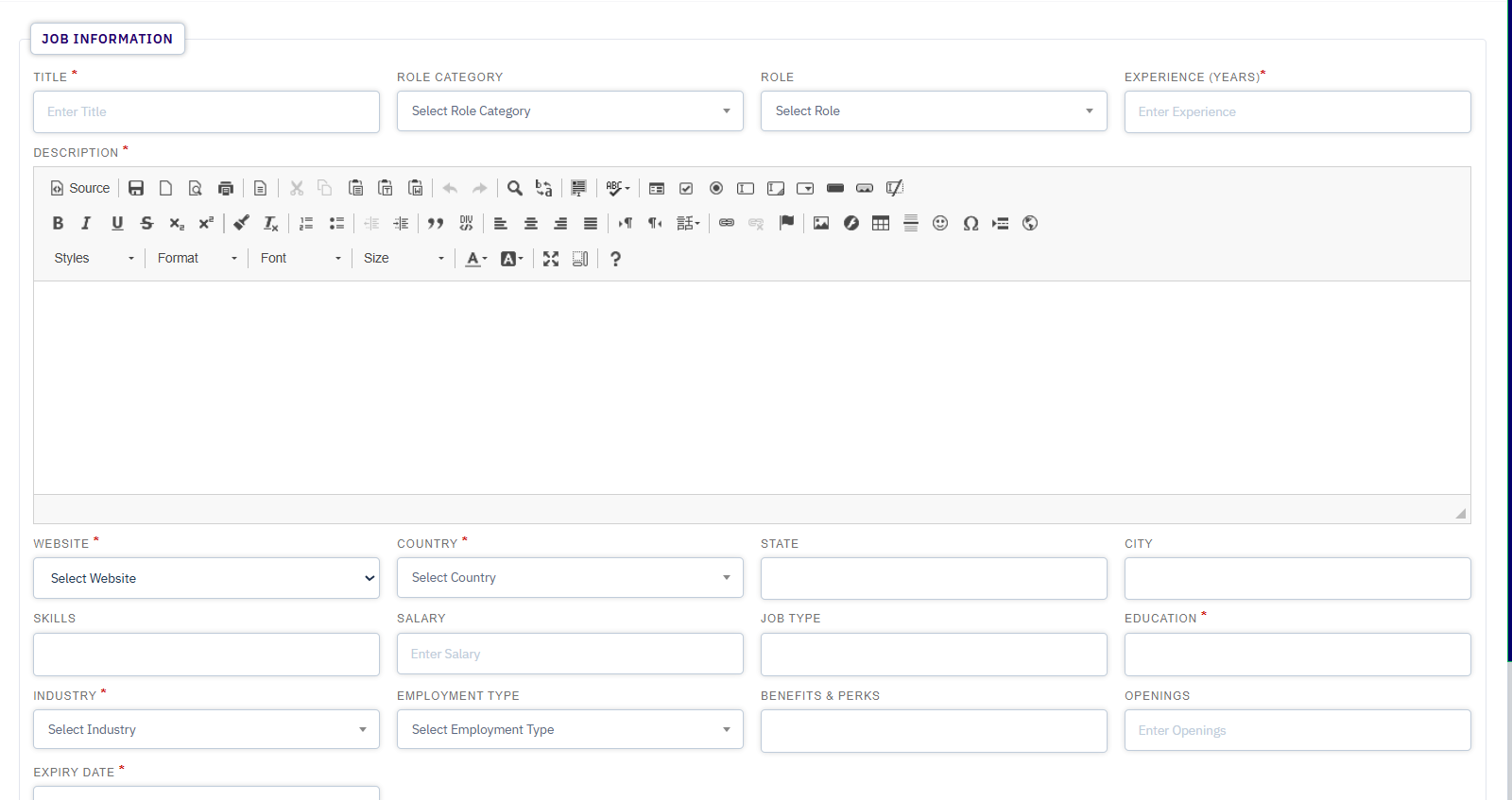Open the Select Role Category dropdown
Screen dimensions: 1512x800
pos(570,111)
